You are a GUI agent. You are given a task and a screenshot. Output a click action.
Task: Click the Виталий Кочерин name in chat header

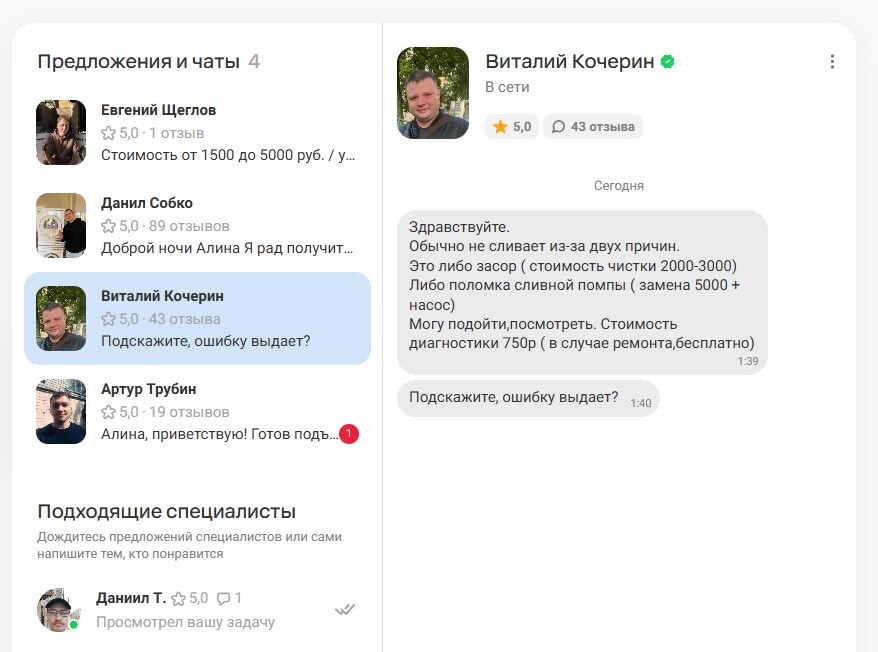569,62
